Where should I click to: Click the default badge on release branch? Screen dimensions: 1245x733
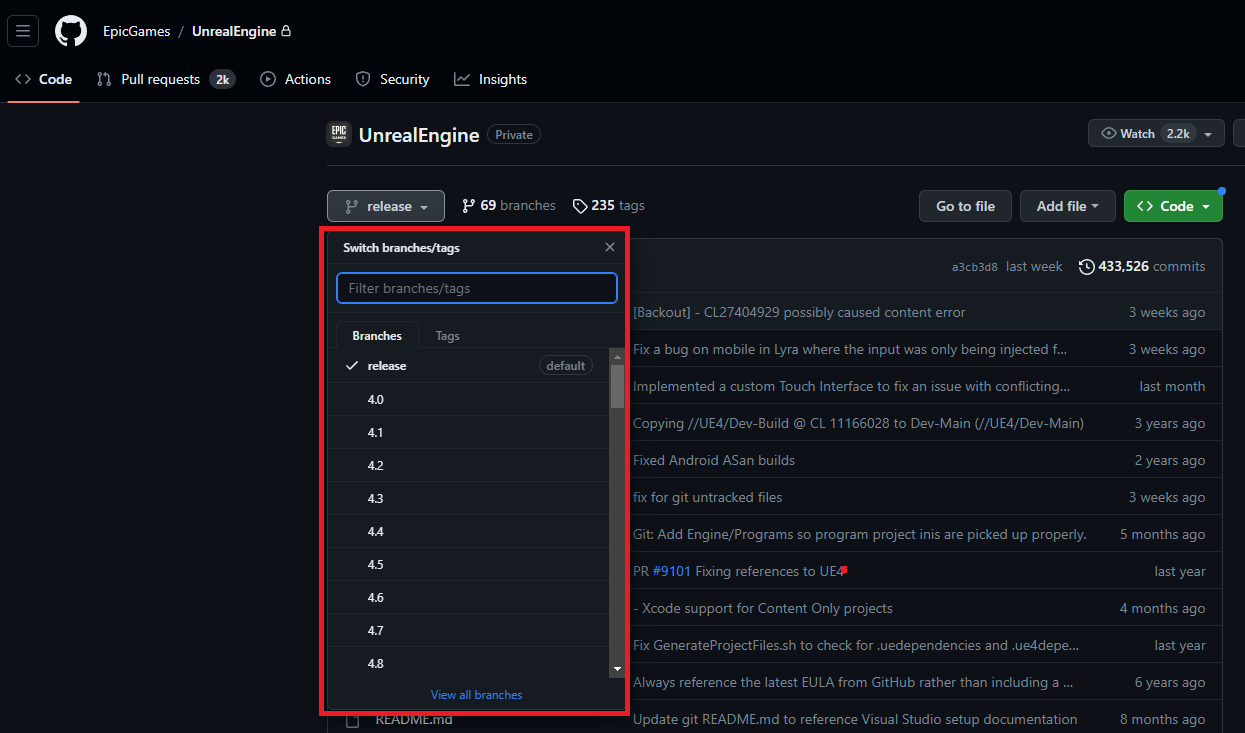pyautogui.click(x=565, y=366)
